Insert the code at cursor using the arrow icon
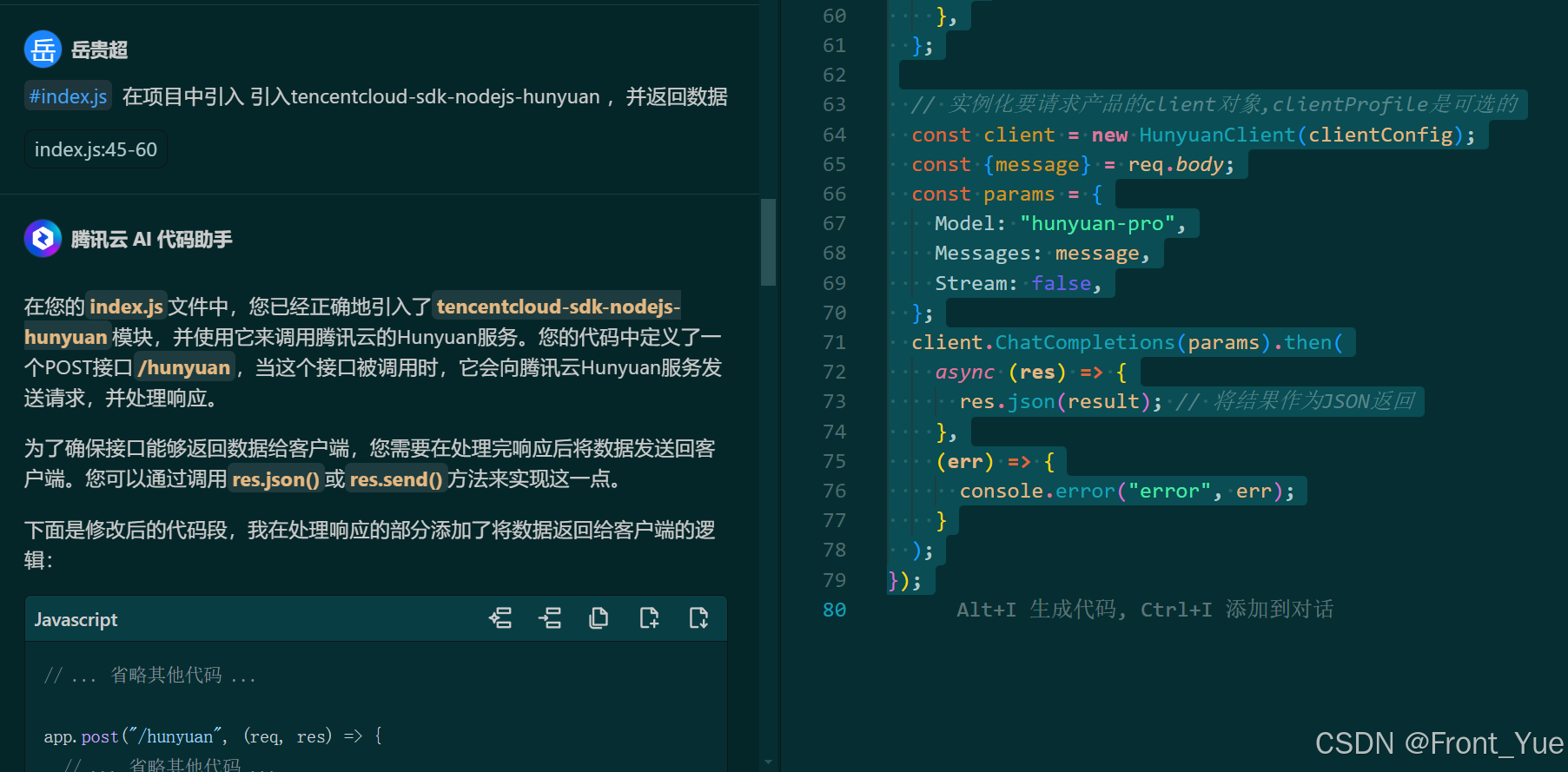The image size is (1568, 772). tap(550, 618)
